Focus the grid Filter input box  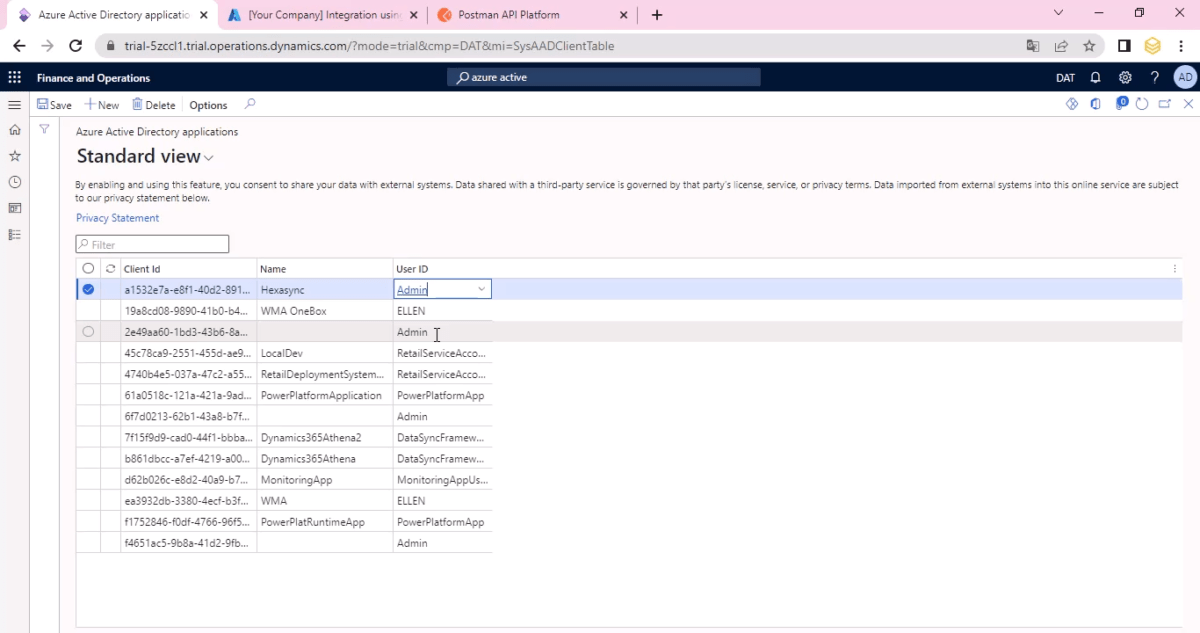[x=153, y=244]
